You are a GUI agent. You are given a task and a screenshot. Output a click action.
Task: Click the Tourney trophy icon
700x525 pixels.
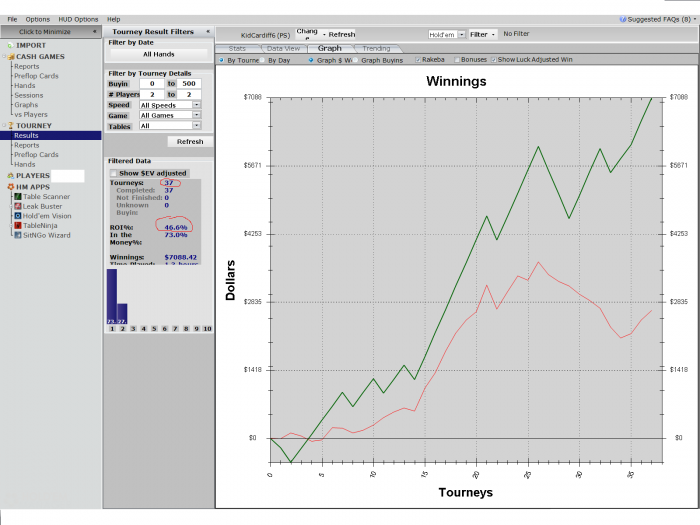pos(11,126)
